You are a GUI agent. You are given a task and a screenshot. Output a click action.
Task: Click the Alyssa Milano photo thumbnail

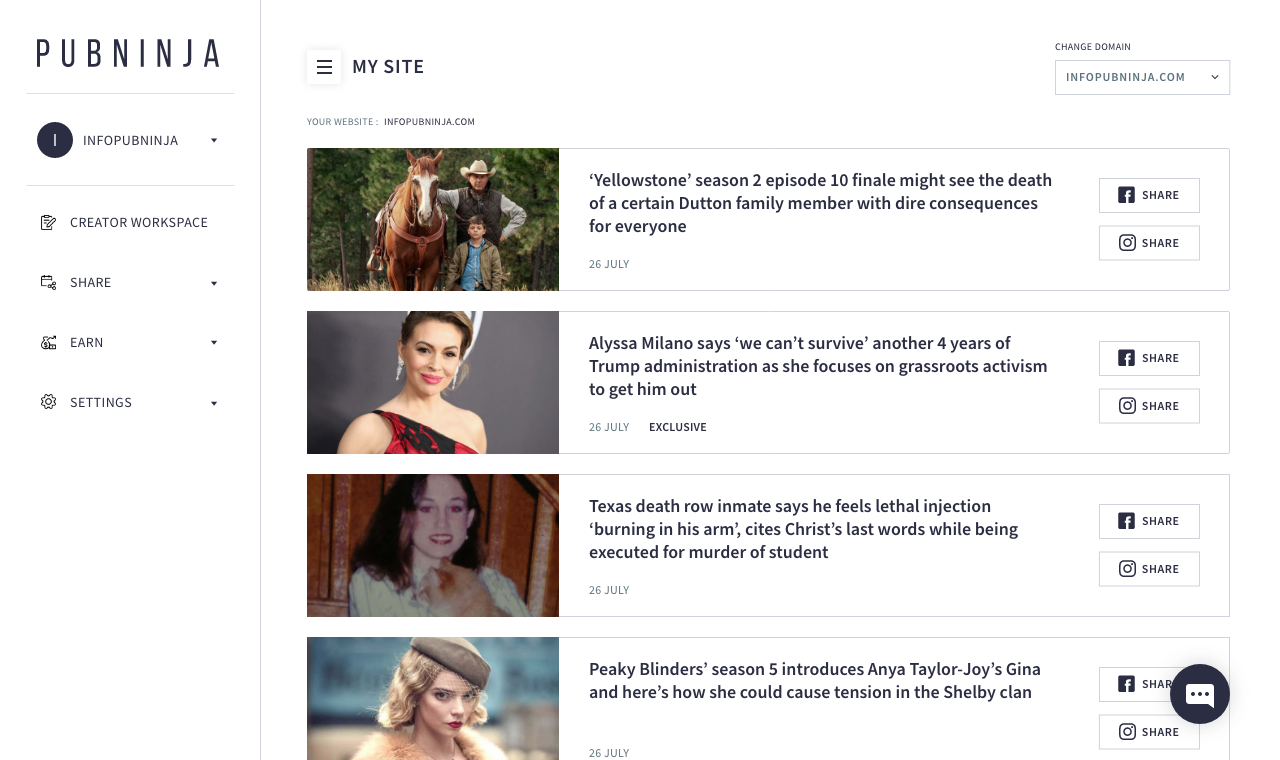point(433,383)
